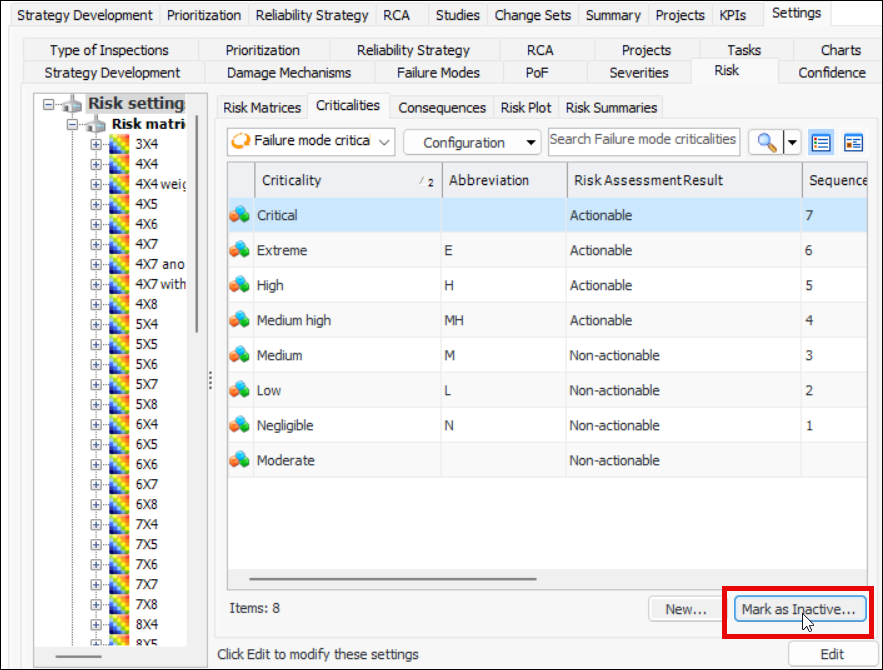Screen dimensions: 883x670
Task: Switch to the Consequences tab
Action: pos(441,108)
